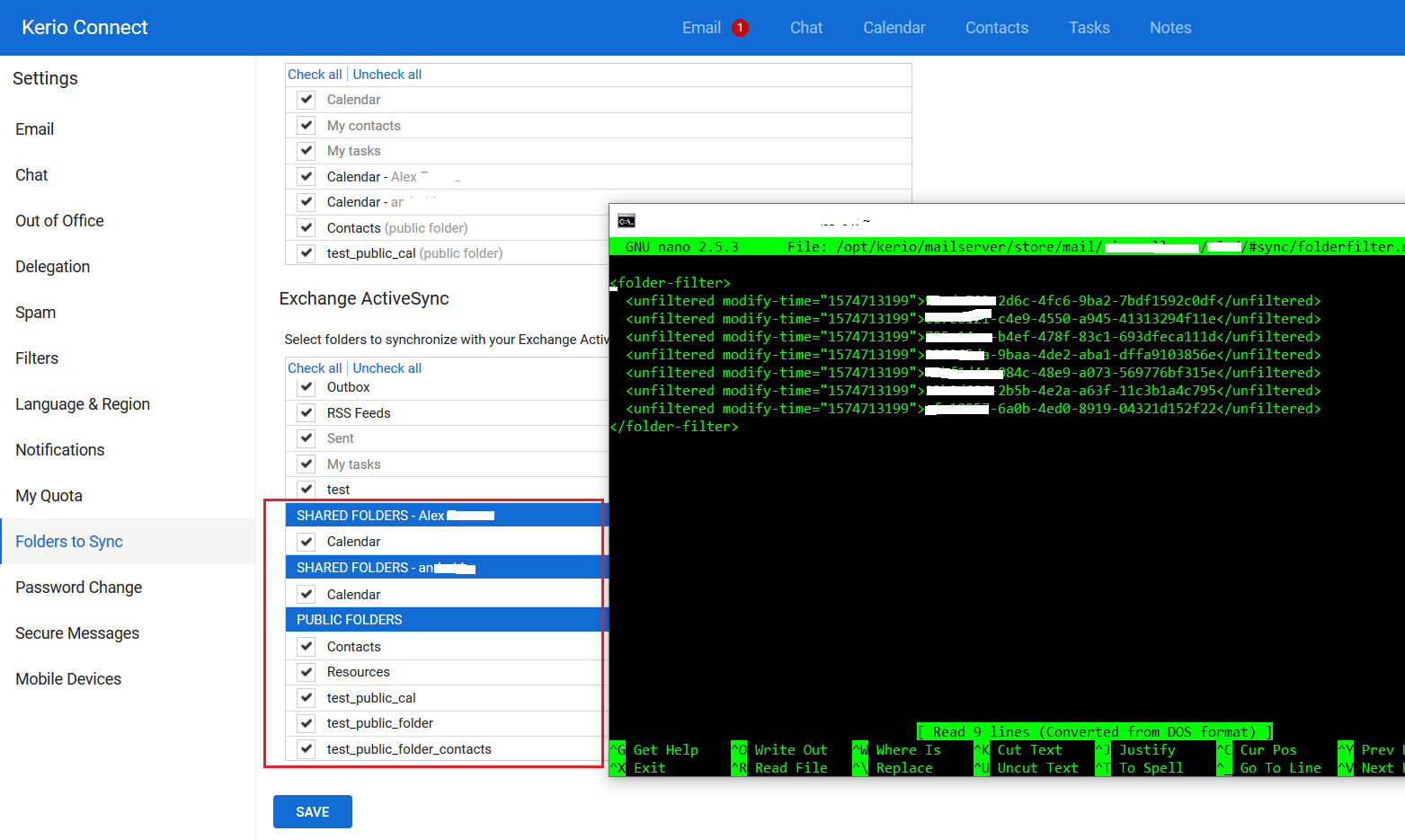Click the Cut Text shortcut in nano
This screenshot has width=1405, height=840.
pos(1018,750)
